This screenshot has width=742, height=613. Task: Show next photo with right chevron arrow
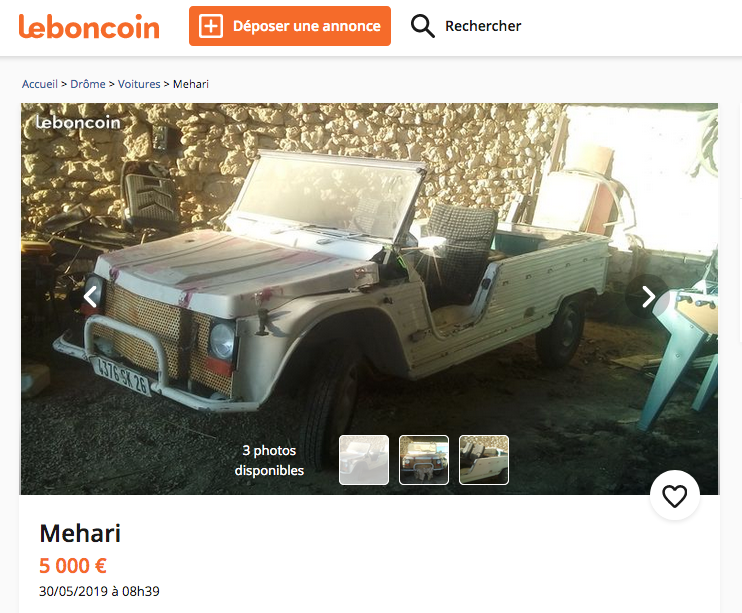tap(648, 297)
